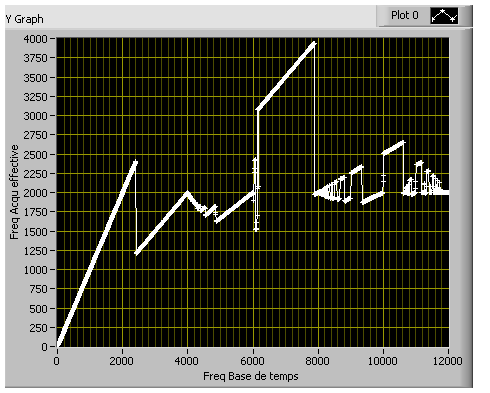Click the 0 minimum on the Y scale
This screenshot has width=490, height=393.
pos(44,347)
